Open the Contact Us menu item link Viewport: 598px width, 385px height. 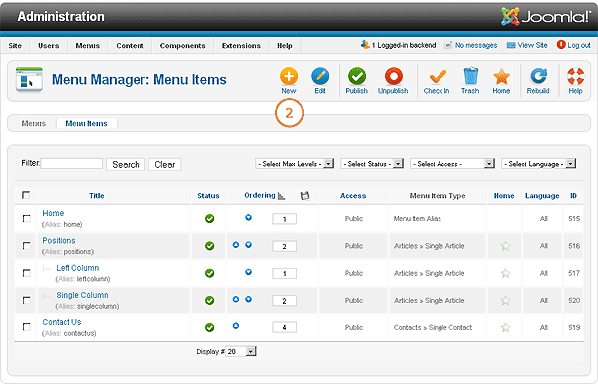click(62, 322)
